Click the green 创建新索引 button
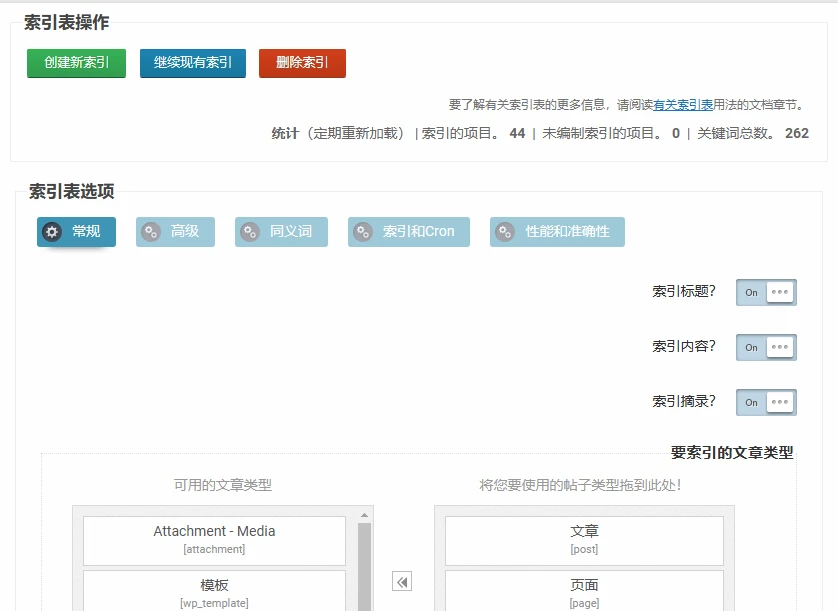 tap(76, 62)
